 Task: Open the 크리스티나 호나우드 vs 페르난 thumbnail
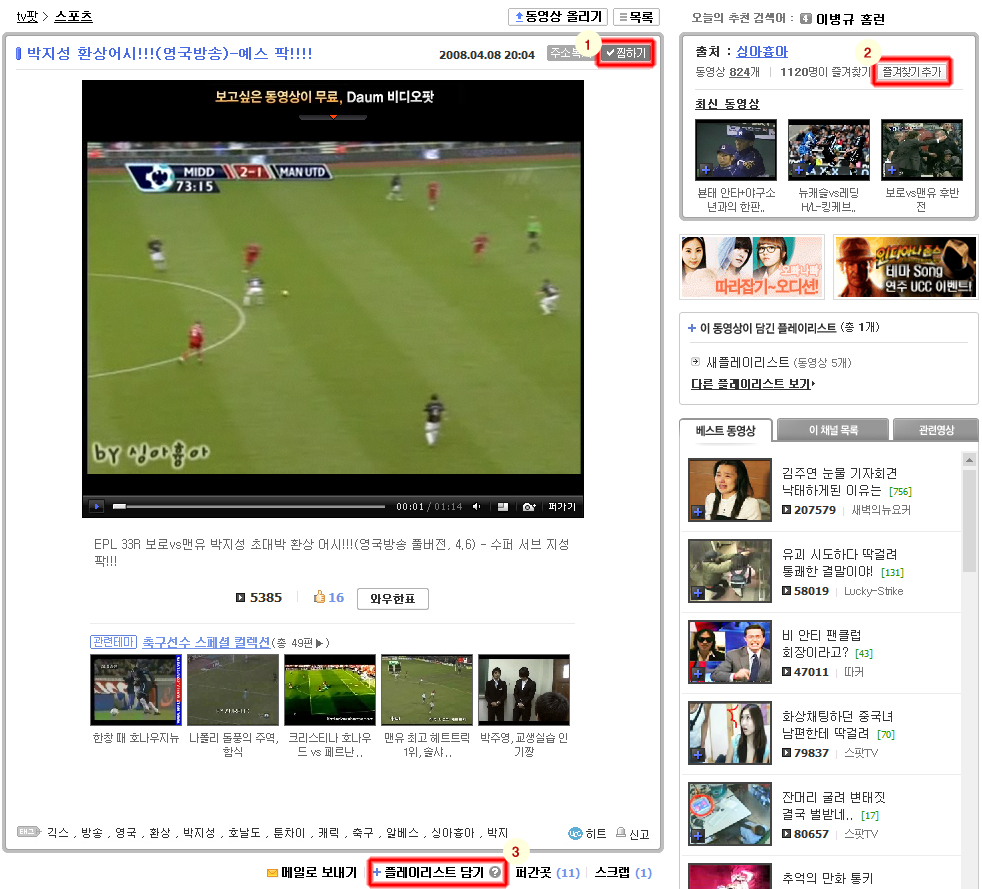[330, 690]
